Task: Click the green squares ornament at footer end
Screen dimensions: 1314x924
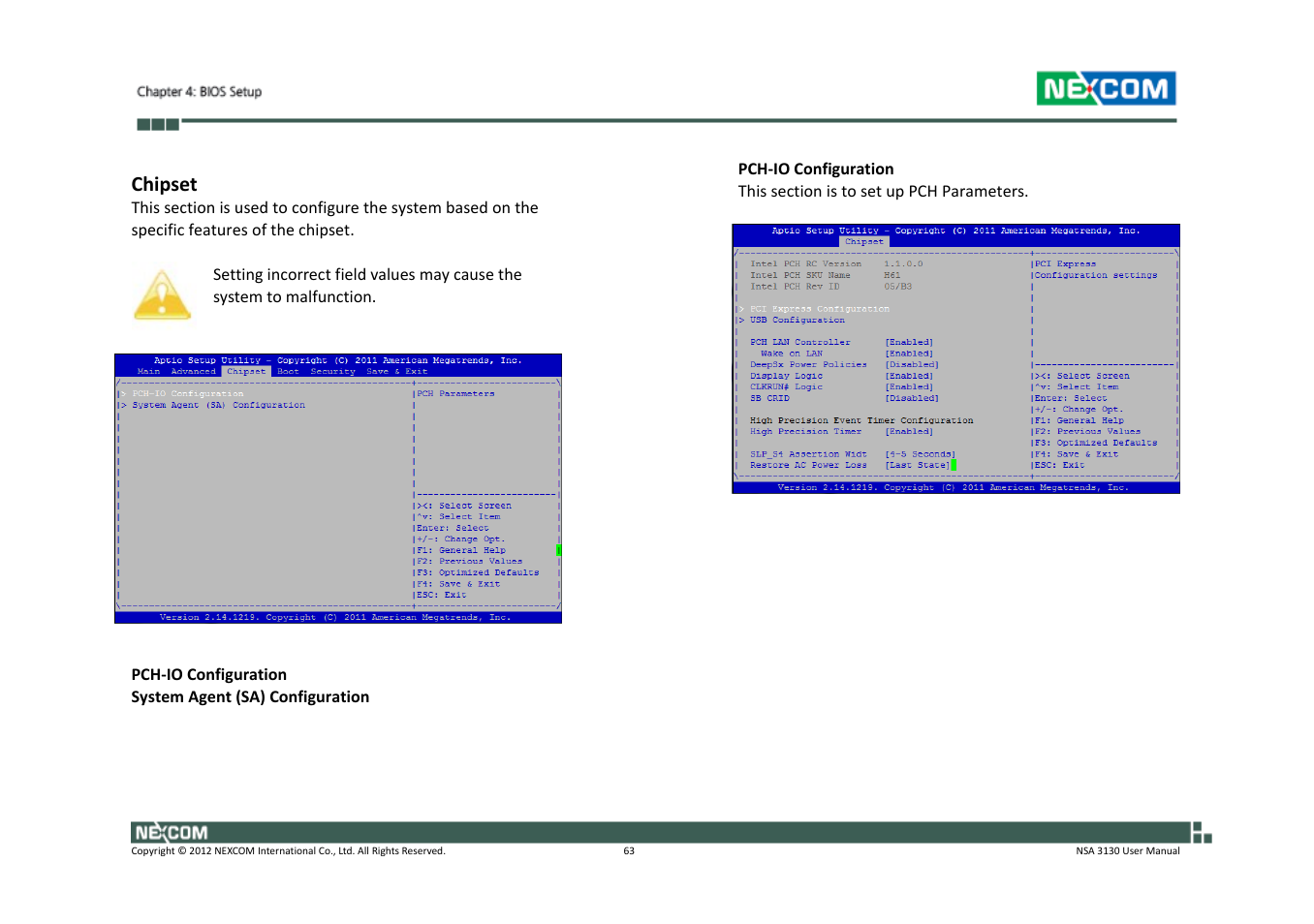Action: pyautogui.click(x=1202, y=833)
